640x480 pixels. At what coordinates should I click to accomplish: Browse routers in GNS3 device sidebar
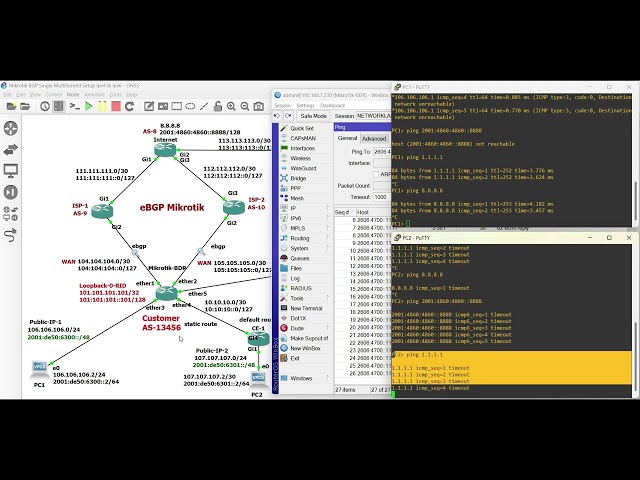click(11, 128)
